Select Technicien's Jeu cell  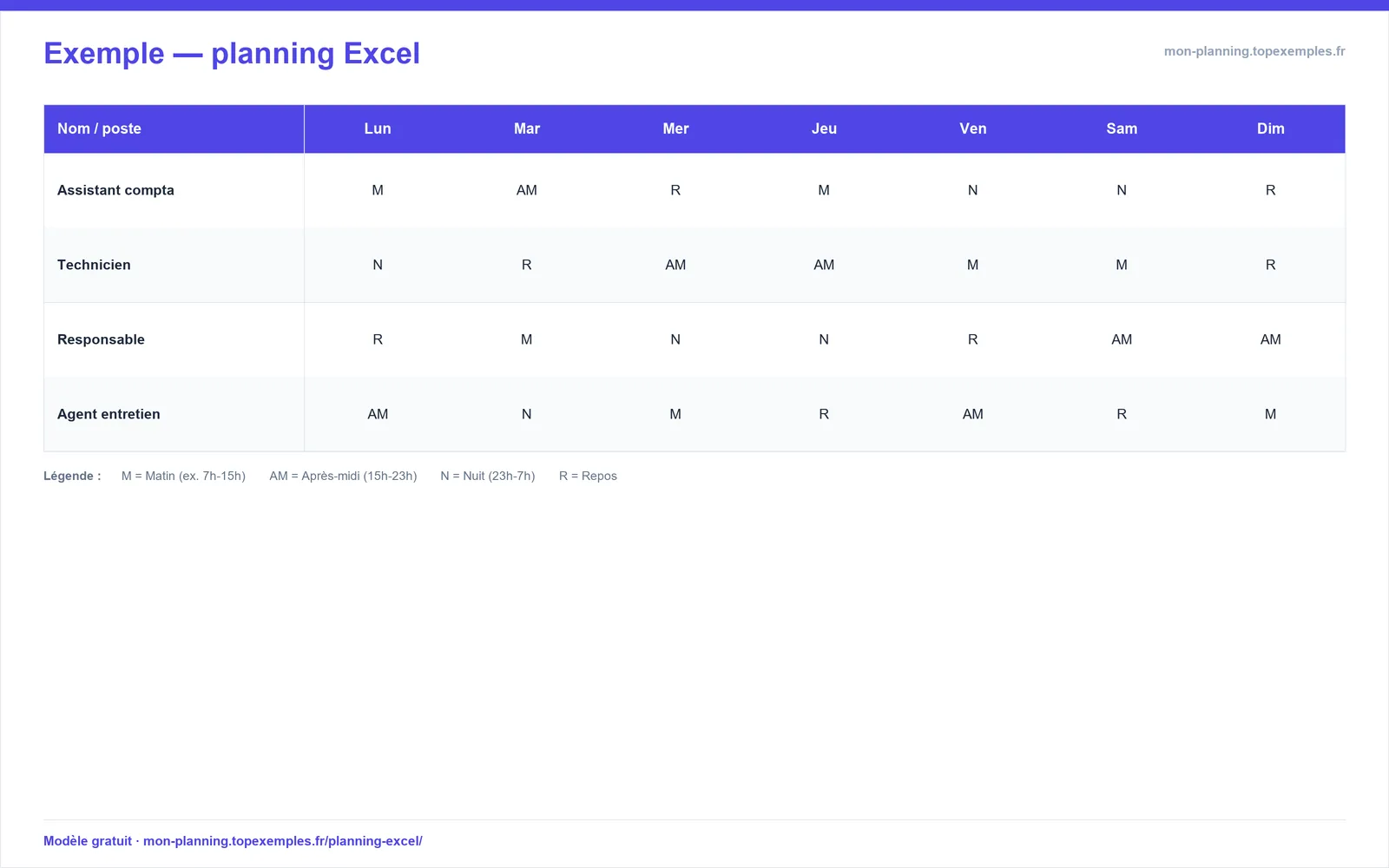click(824, 265)
